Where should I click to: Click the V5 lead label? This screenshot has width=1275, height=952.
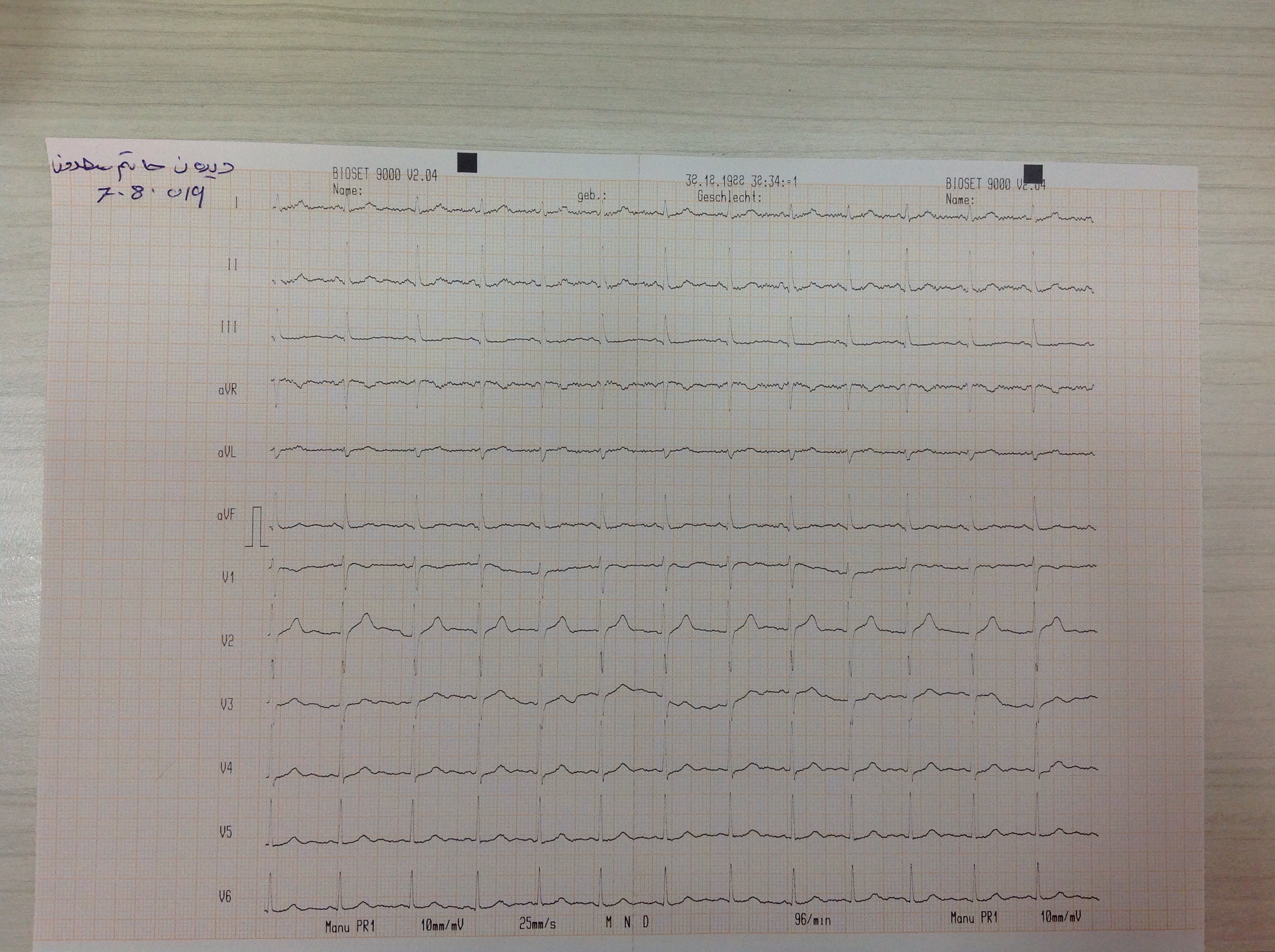click(x=225, y=832)
